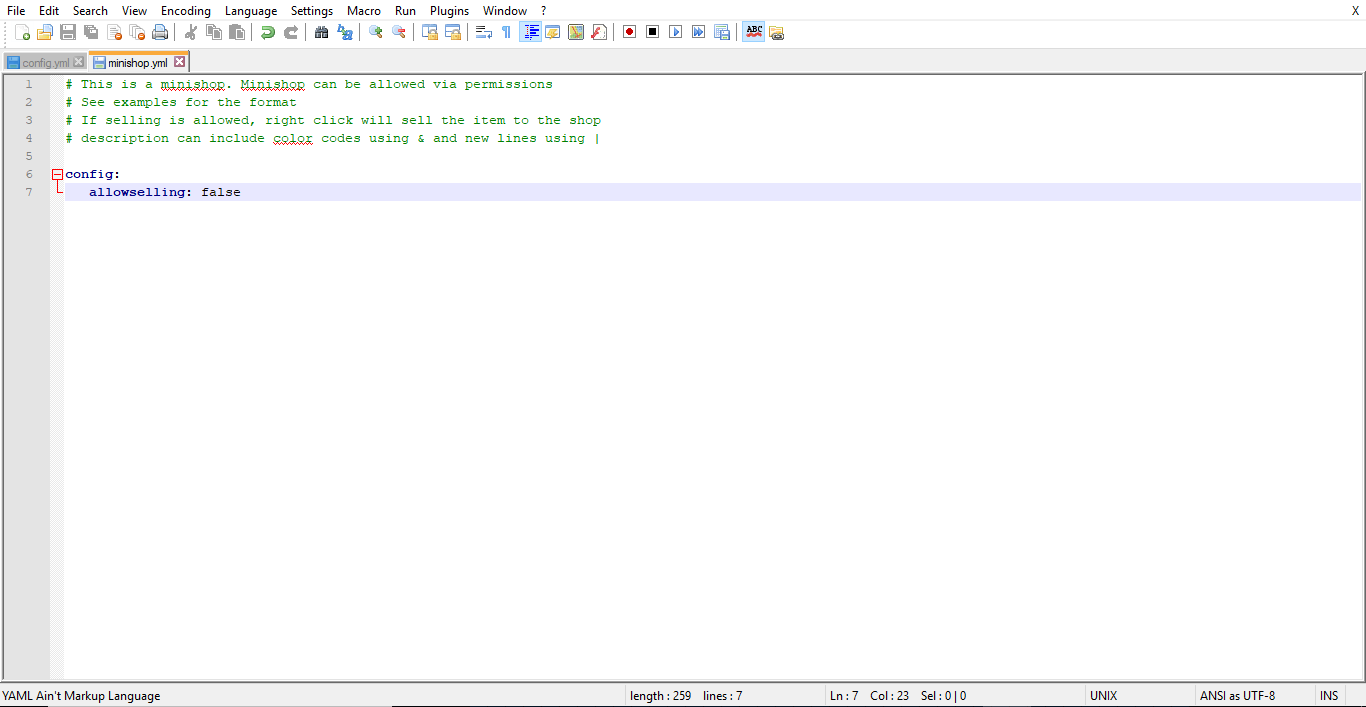Screen dimensions: 1366x707
Task: Open Find with the binoculars icon
Action: click(x=321, y=32)
